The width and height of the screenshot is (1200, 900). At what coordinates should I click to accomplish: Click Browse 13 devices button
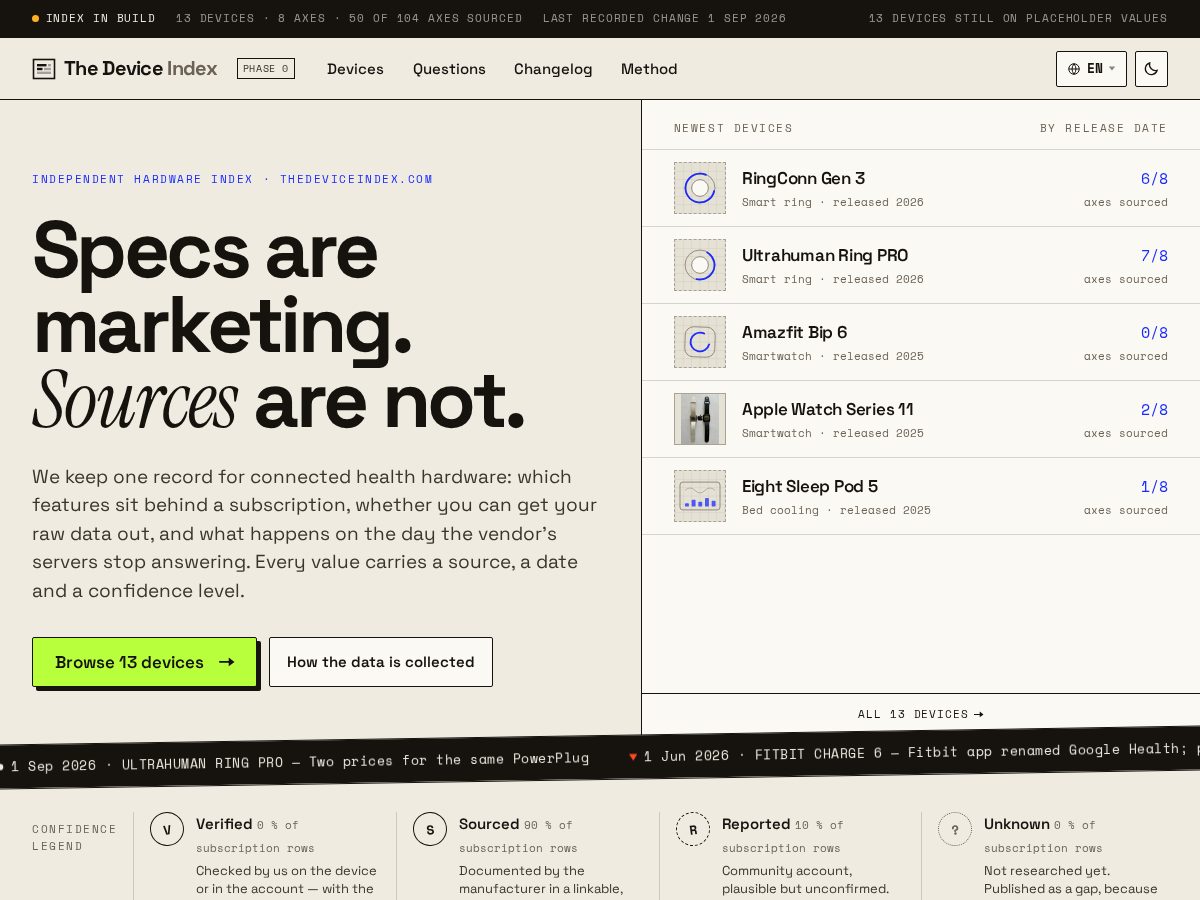pyautogui.click(x=144, y=662)
